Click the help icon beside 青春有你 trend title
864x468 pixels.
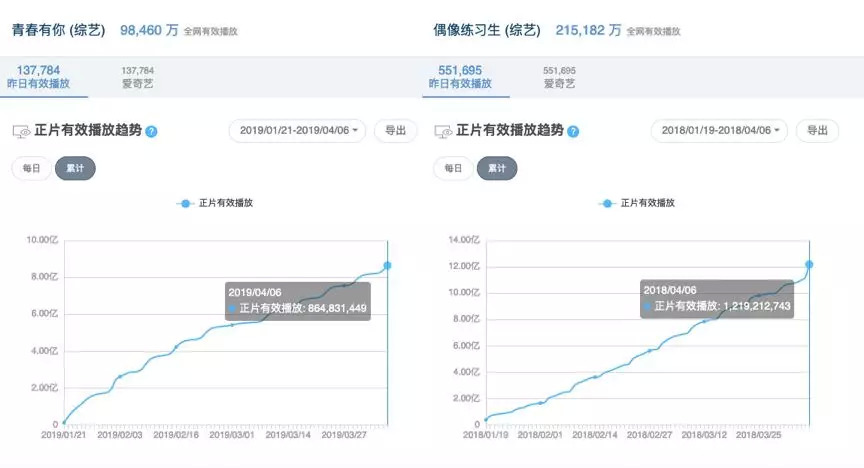(152, 131)
